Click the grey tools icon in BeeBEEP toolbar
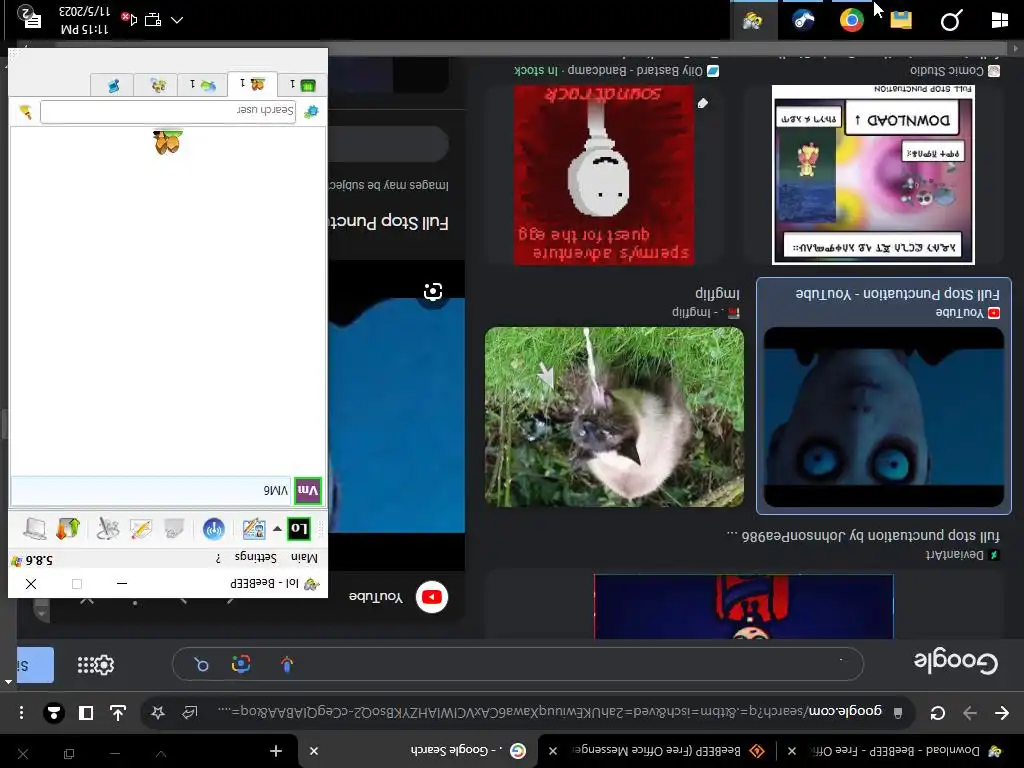Viewport: 1024px width, 768px height. pyautogui.click(x=108, y=528)
